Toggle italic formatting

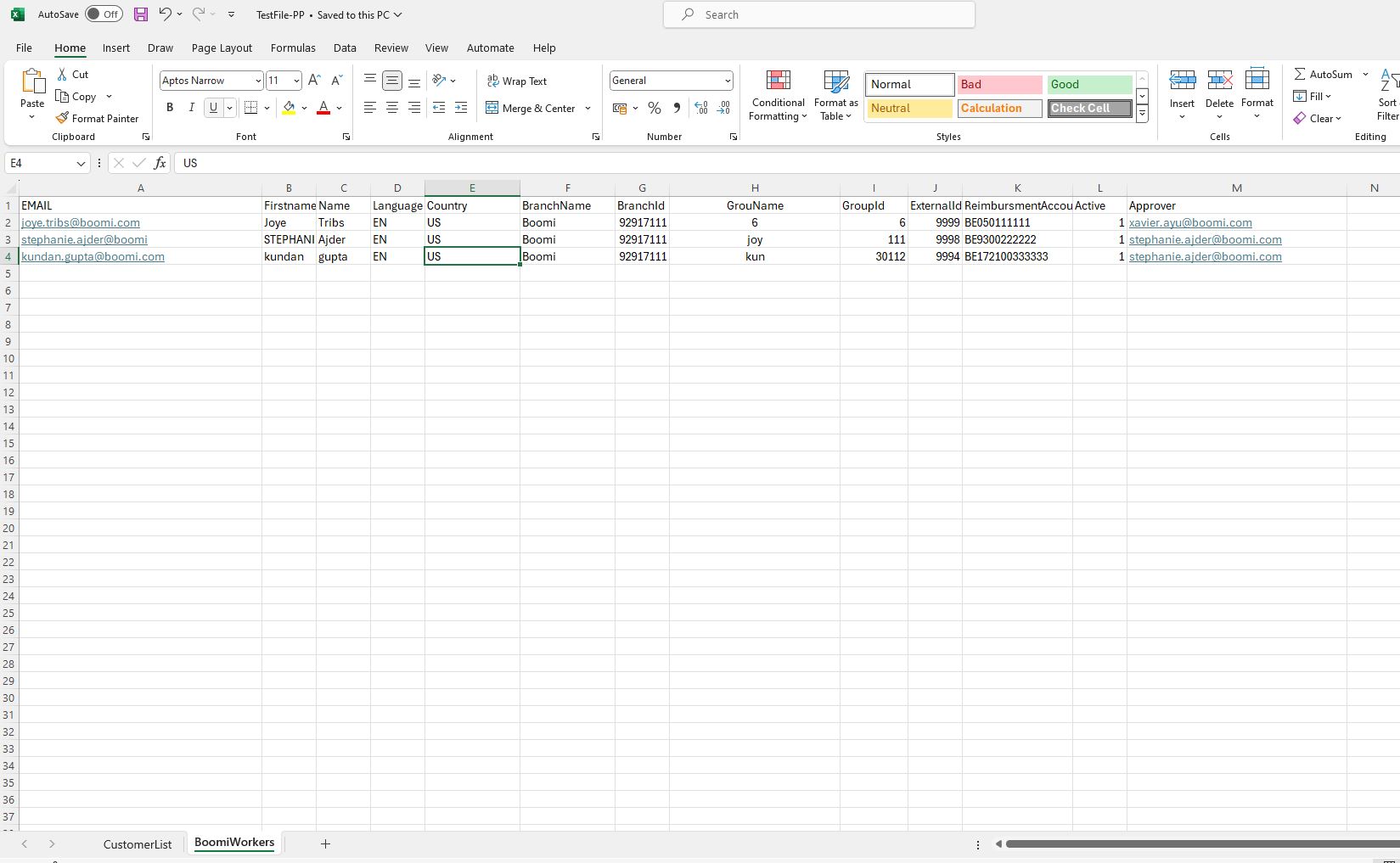coord(191,108)
